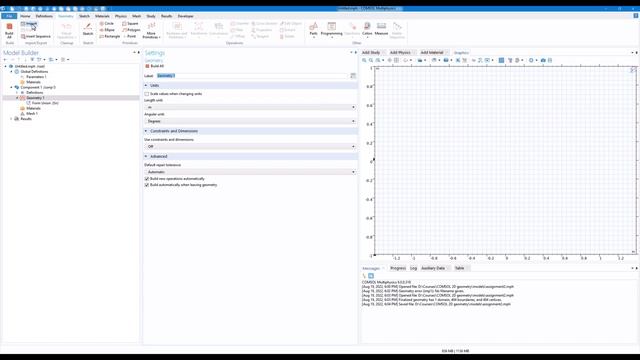Collapse the Advanced section

(x=146, y=156)
